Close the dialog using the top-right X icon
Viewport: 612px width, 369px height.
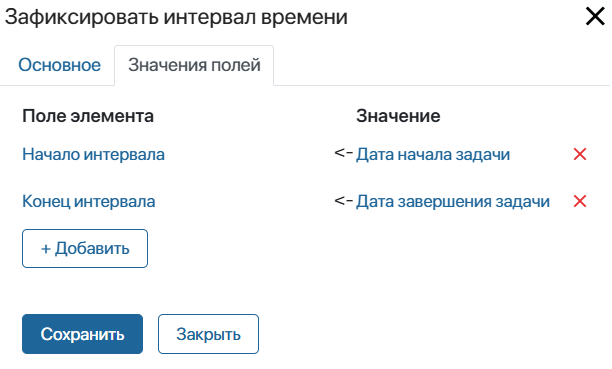point(595,17)
